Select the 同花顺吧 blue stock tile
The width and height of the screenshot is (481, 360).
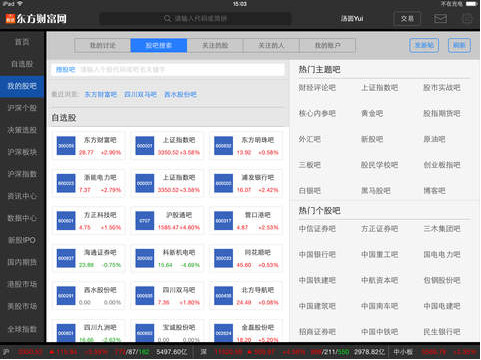223,258
